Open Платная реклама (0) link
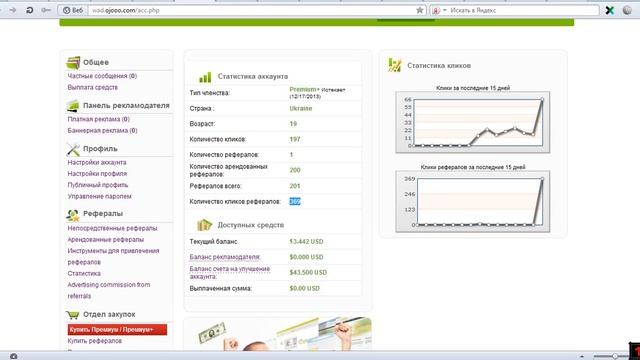Viewport: 640px width, 360px height. click(x=98, y=119)
